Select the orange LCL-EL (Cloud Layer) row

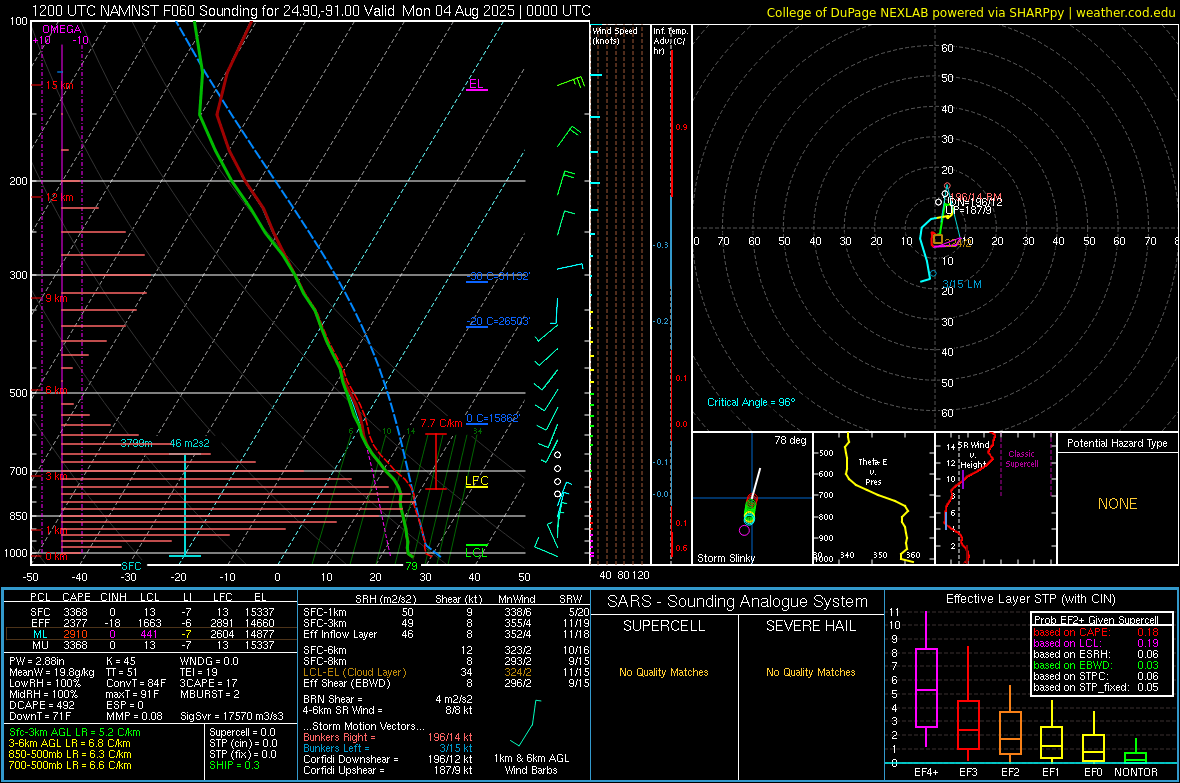point(445,672)
